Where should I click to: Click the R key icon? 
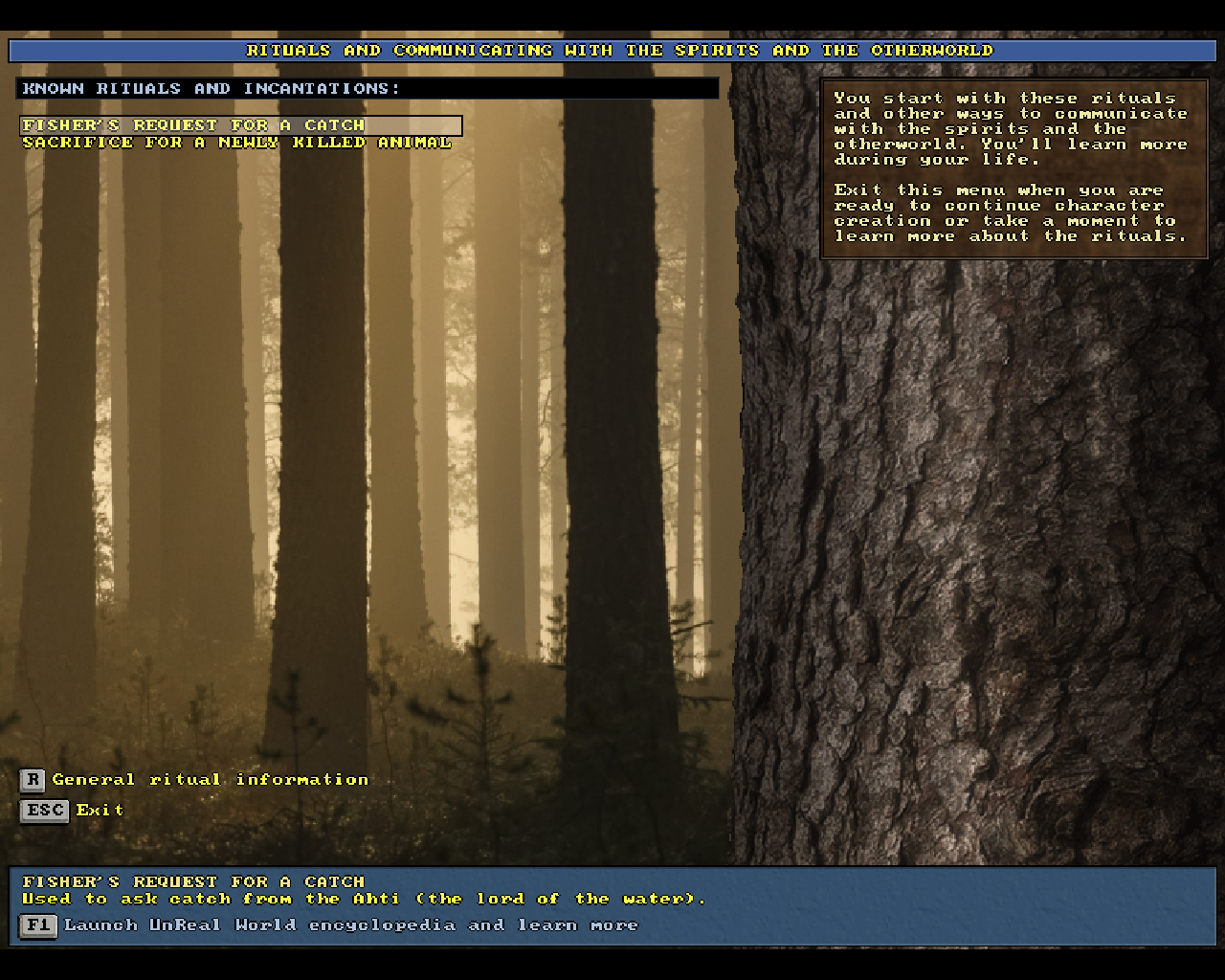pyautogui.click(x=33, y=780)
